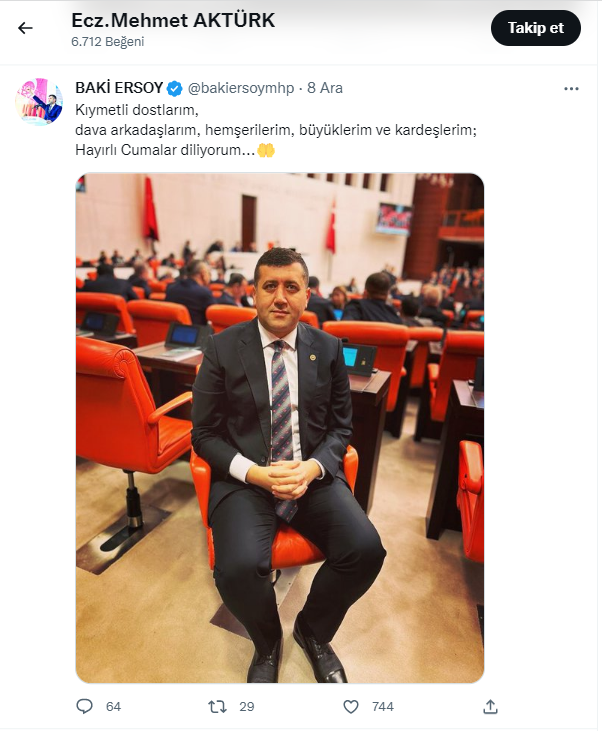Click the 29 retweets count
This screenshot has height=731, width=602.
[247, 707]
